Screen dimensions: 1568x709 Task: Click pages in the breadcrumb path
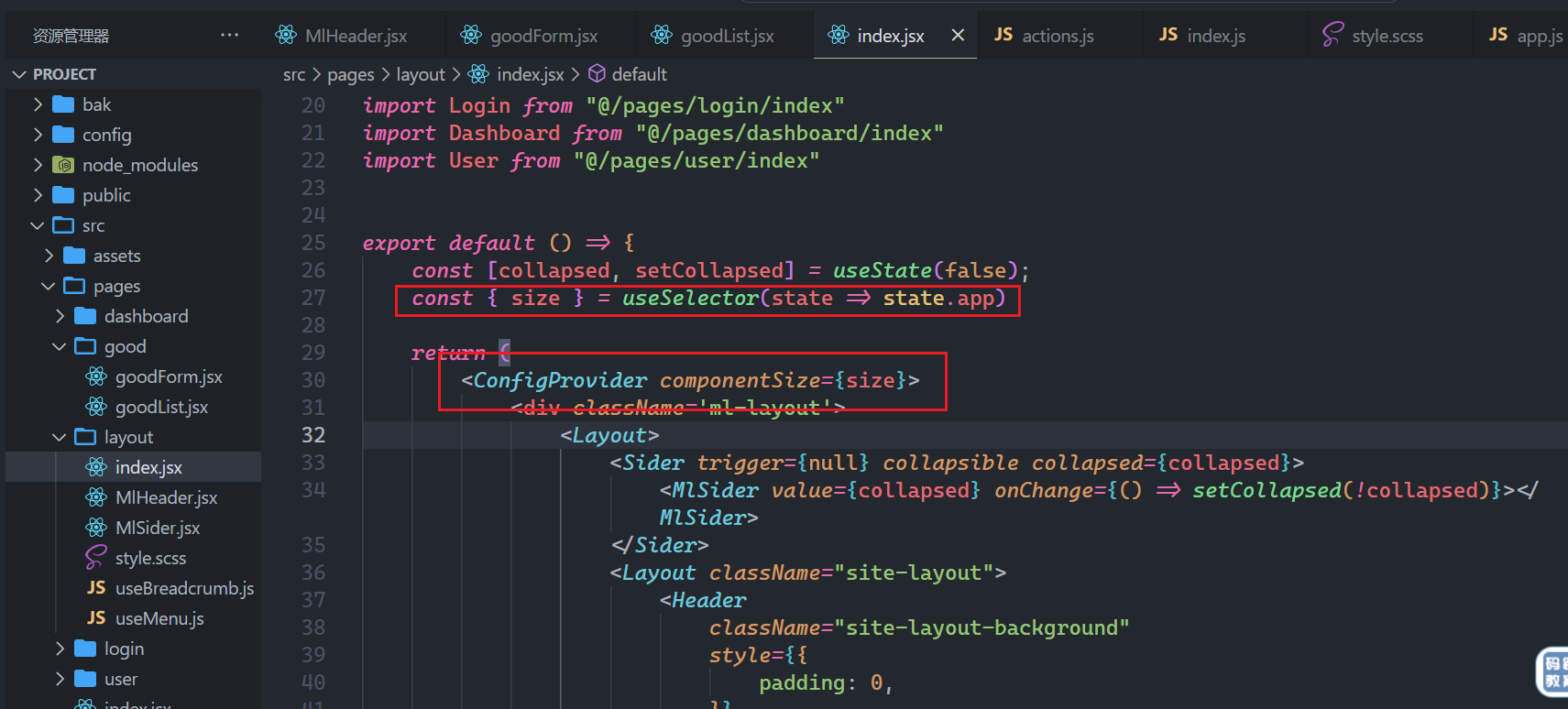(x=351, y=74)
